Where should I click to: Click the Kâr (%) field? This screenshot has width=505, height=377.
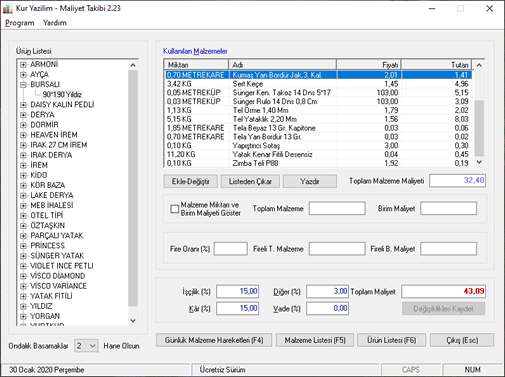pyautogui.click(x=238, y=308)
